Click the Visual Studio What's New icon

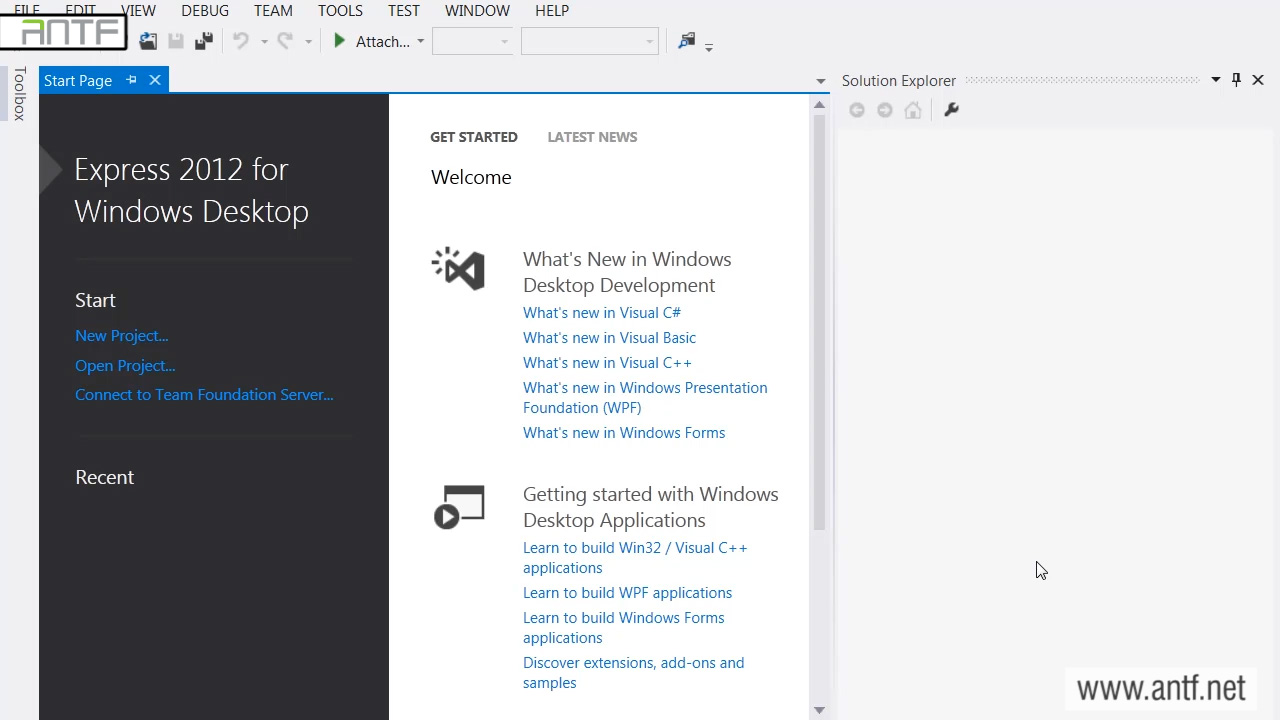click(459, 269)
